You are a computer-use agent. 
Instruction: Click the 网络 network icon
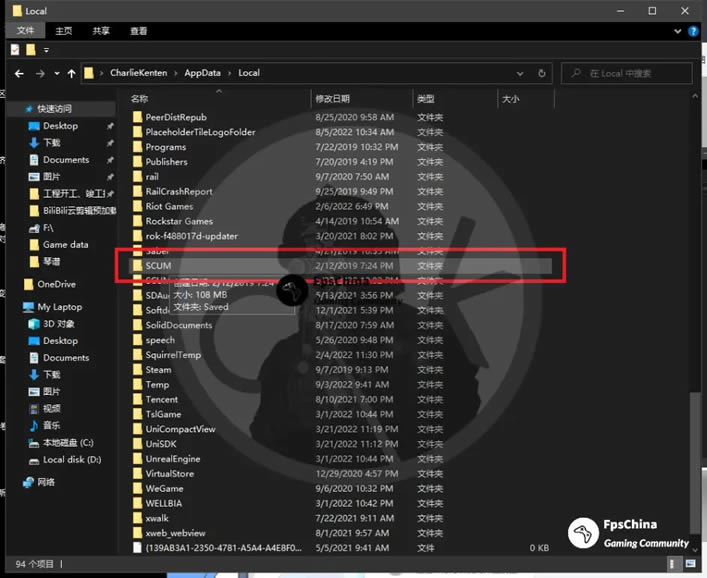[x=30, y=482]
